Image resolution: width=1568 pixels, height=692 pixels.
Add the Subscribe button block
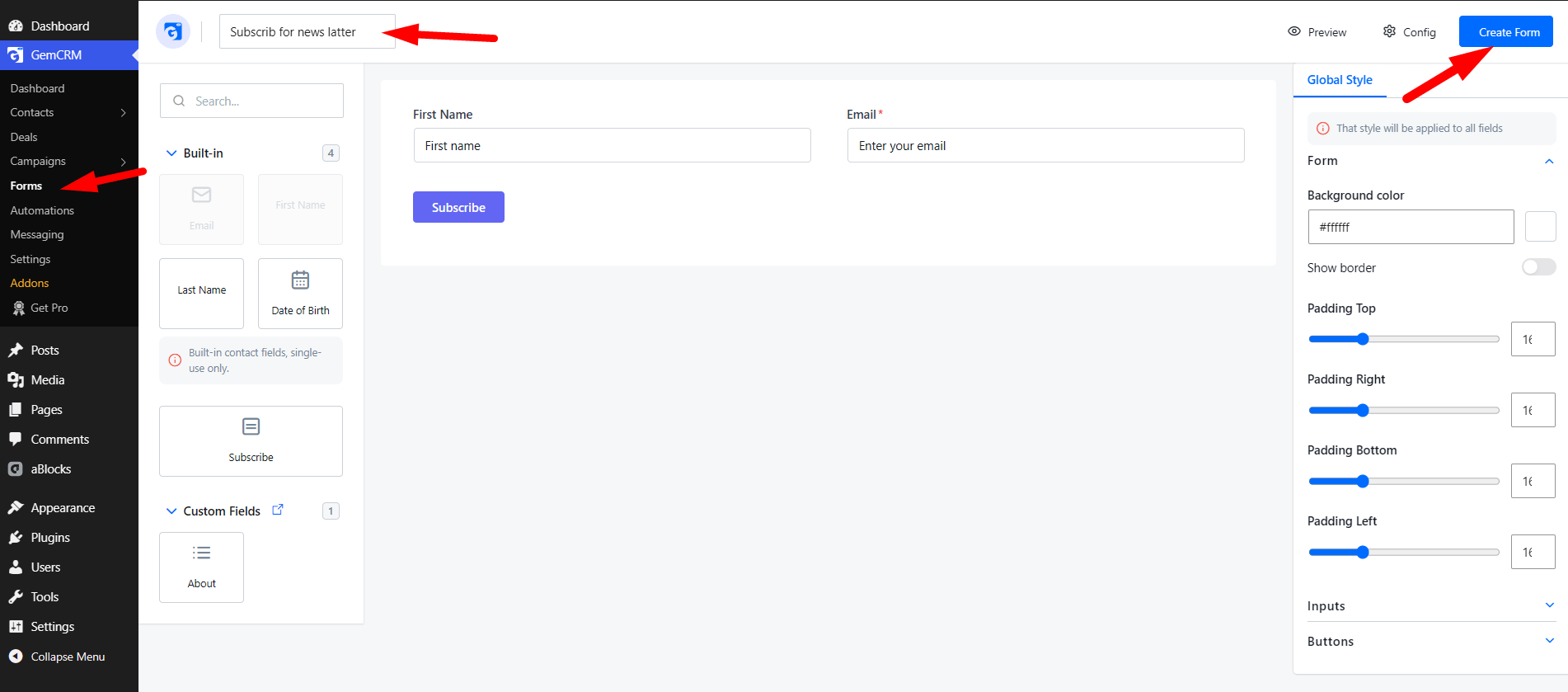coord(251,441)
